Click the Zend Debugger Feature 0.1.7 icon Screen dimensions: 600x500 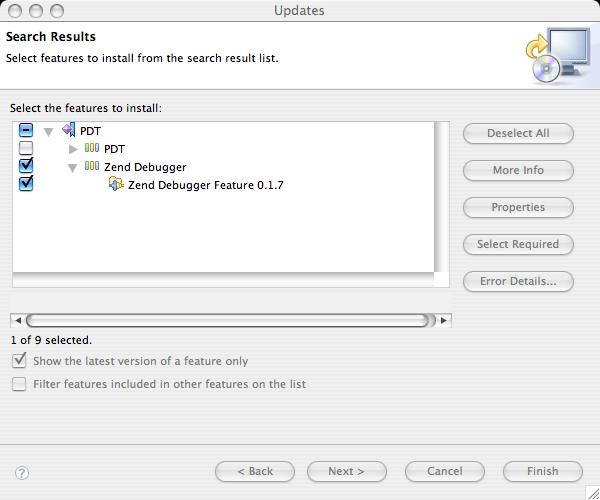[116, 184]
